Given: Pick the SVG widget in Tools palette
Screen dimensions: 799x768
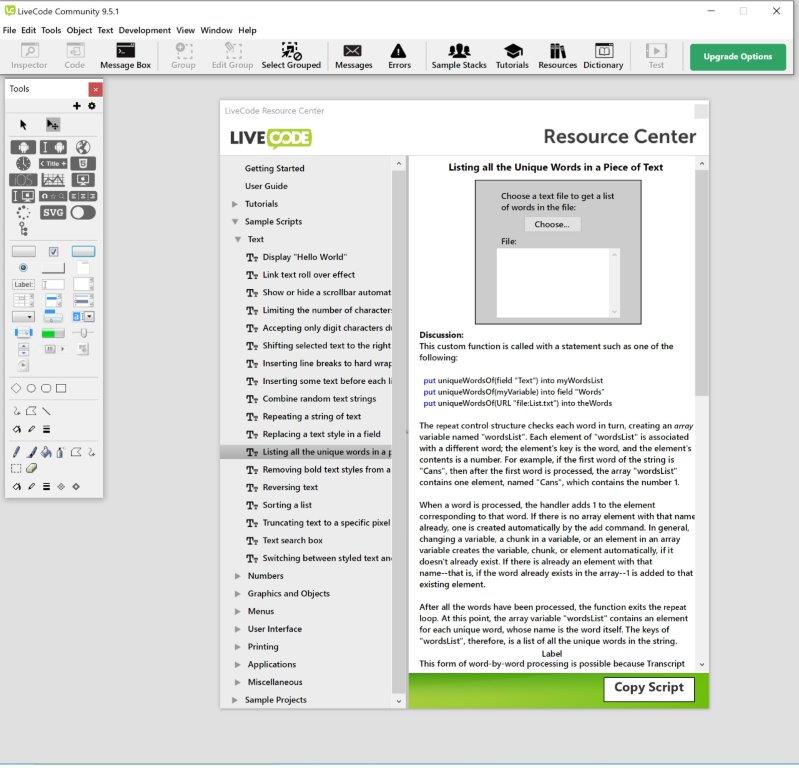Looking at the screenshot, I should click(x=53, y=212).
